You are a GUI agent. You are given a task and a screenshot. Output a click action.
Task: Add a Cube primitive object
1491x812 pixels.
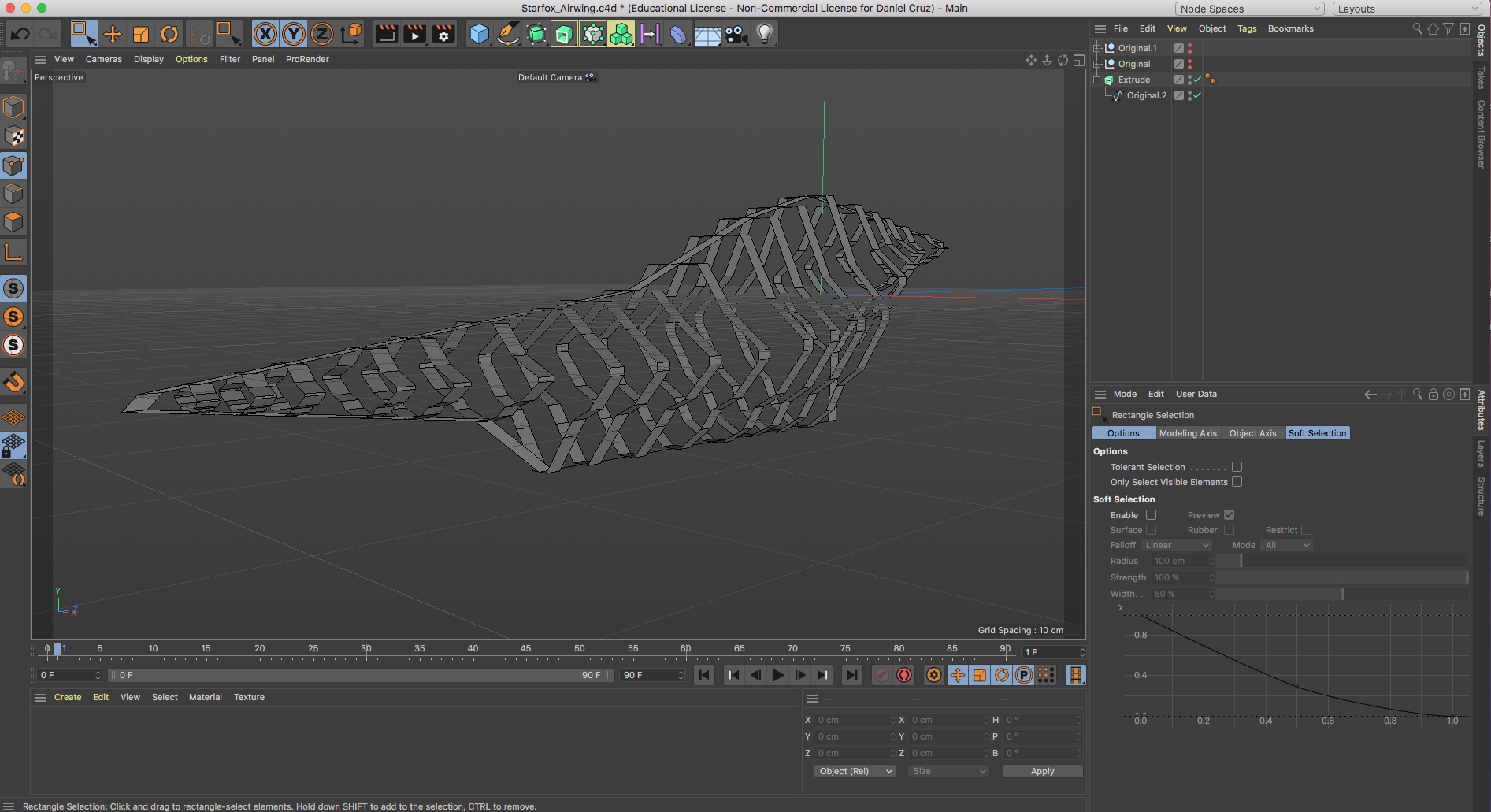point(479,34)
